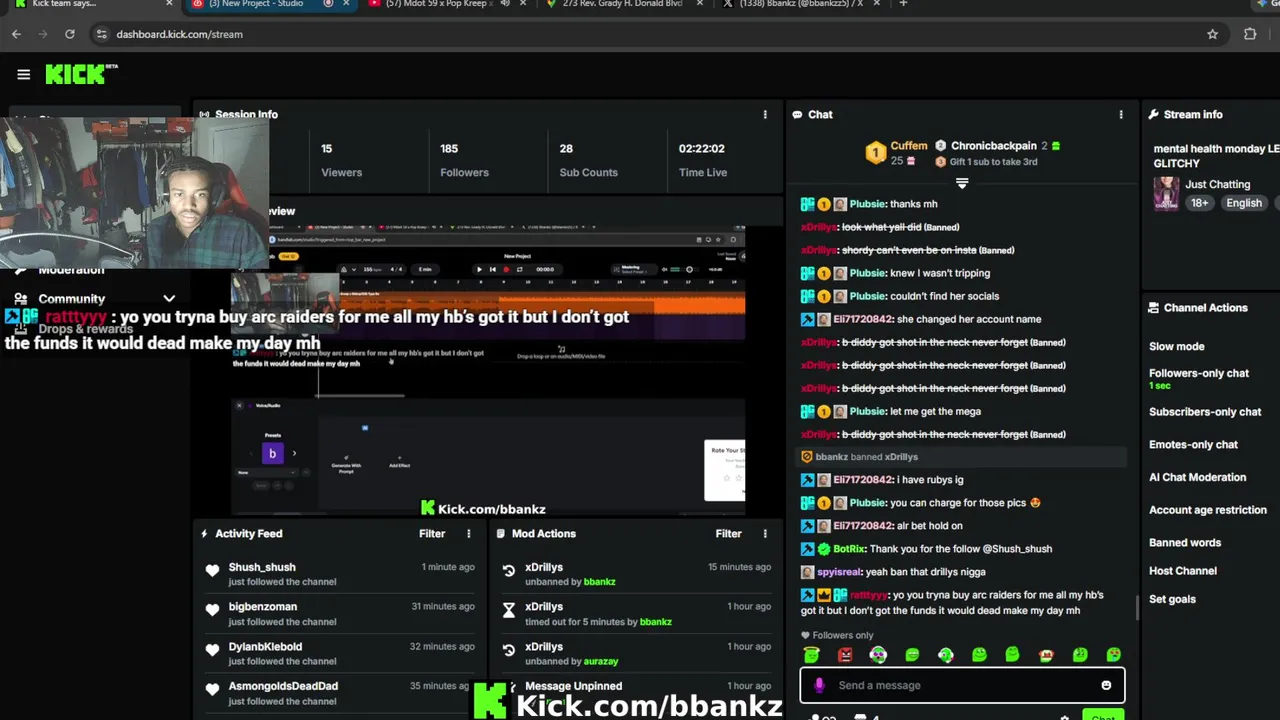This screenshot has height=720, width=1280.
Task: Click the purple microphone icon in chat box
Action: [819, 685]
